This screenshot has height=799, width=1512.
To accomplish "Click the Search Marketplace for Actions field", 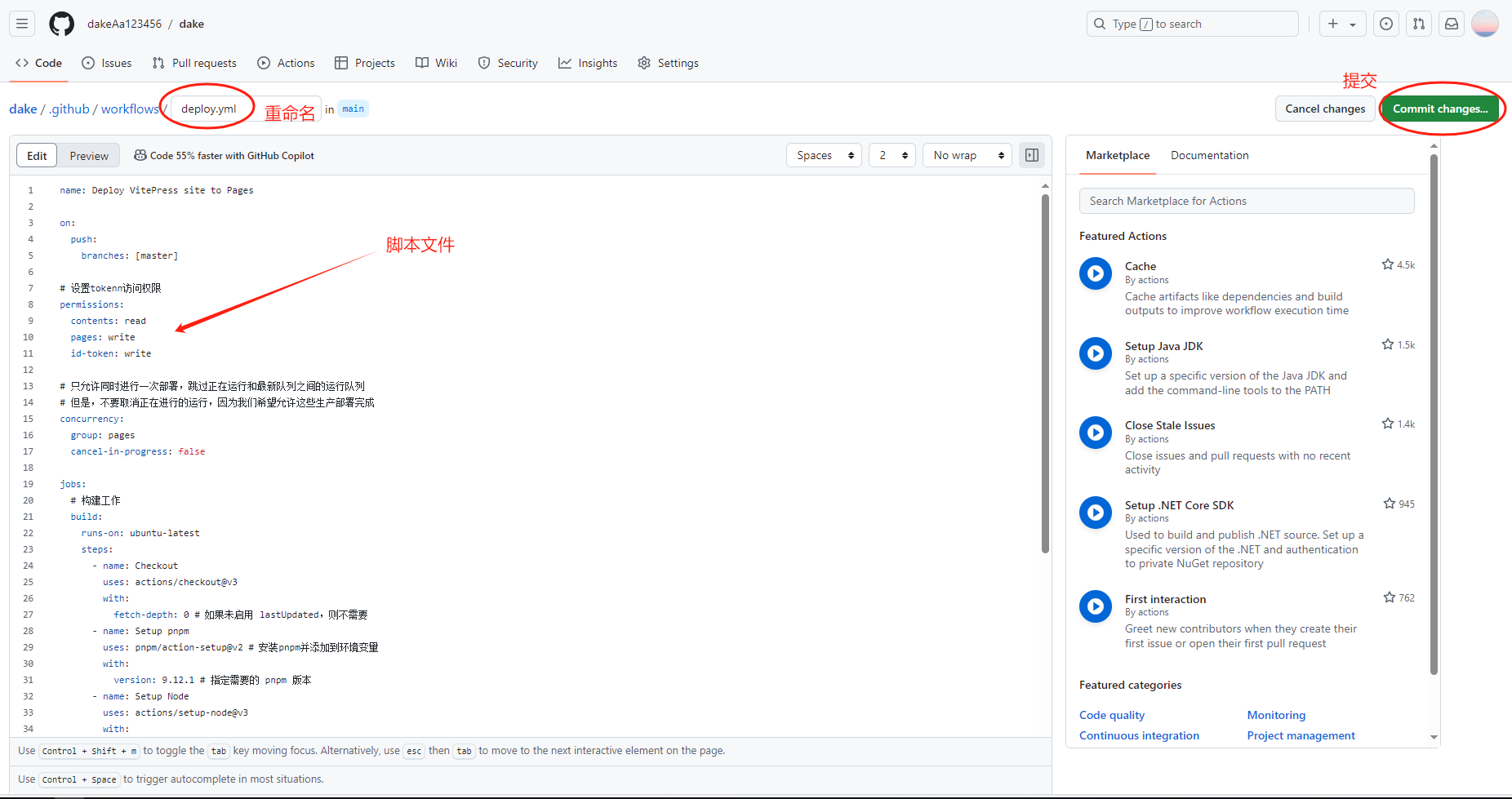I will [x=1246, y=201].
